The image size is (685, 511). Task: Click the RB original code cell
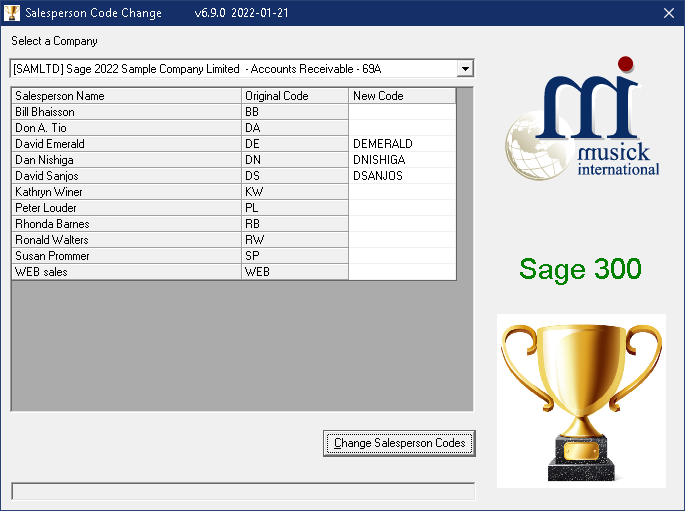tap(295, 224)
